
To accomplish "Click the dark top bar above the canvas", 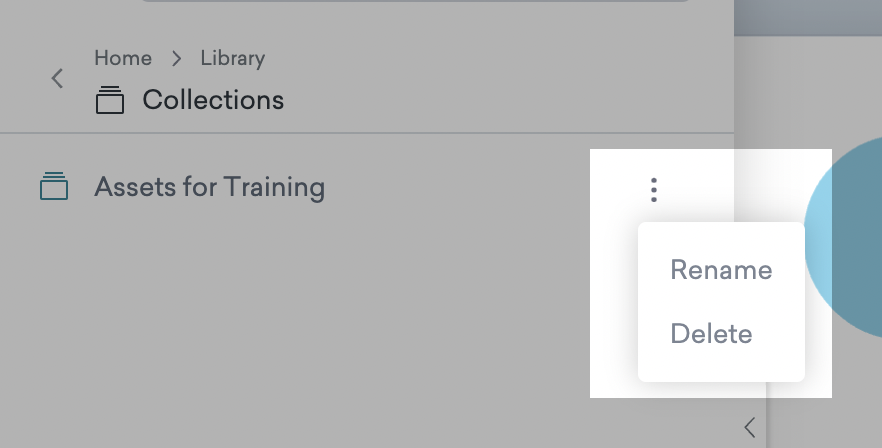I will tap(808, 15).
